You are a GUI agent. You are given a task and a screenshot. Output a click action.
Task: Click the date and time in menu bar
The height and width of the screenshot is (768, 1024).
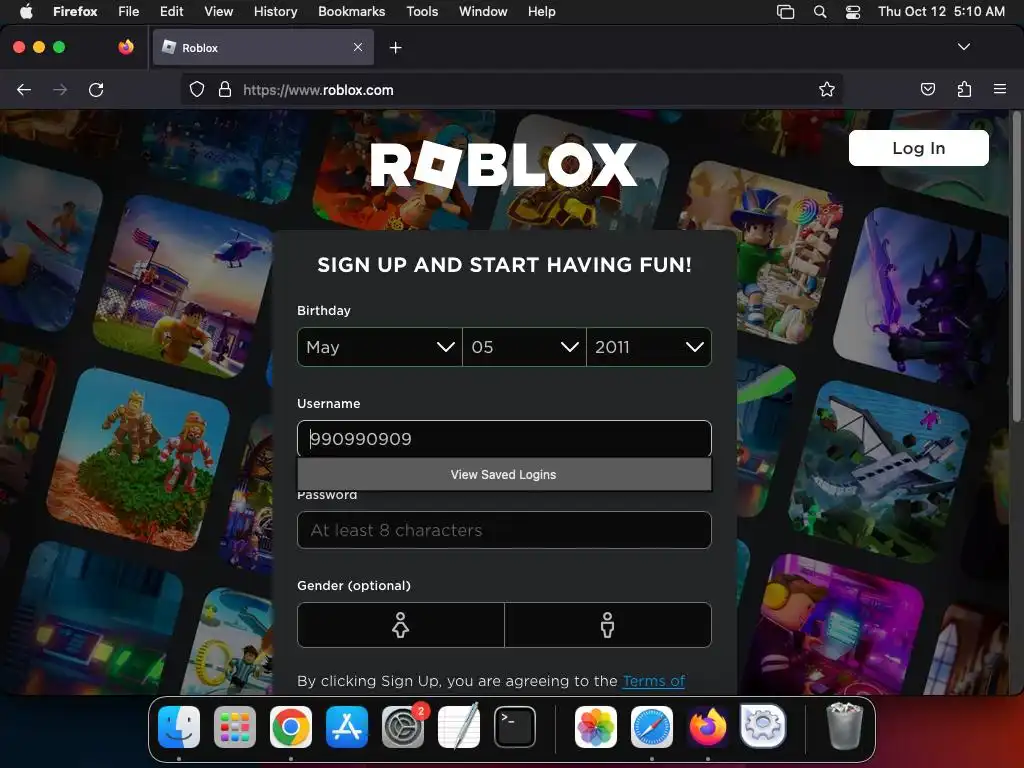941,11
